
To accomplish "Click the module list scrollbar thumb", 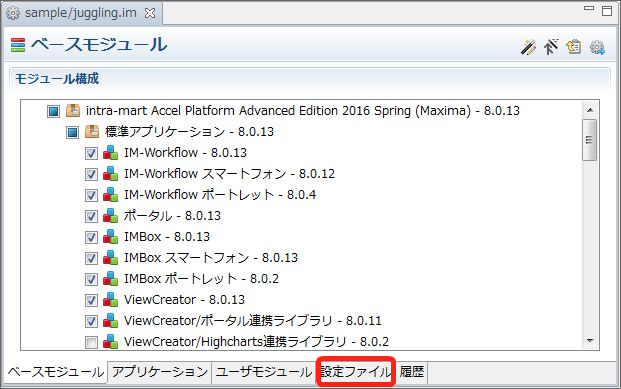I will (x=590, y=140).
